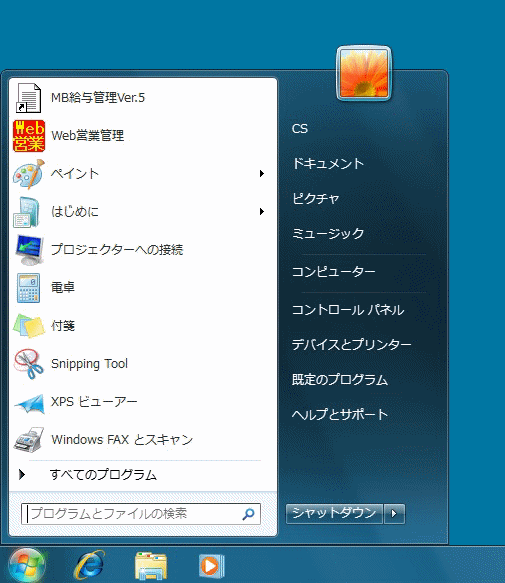Select the Snipping Tool text label
Image resolution: width=505 pixels, height=583 pixels.
click(89, 364)
